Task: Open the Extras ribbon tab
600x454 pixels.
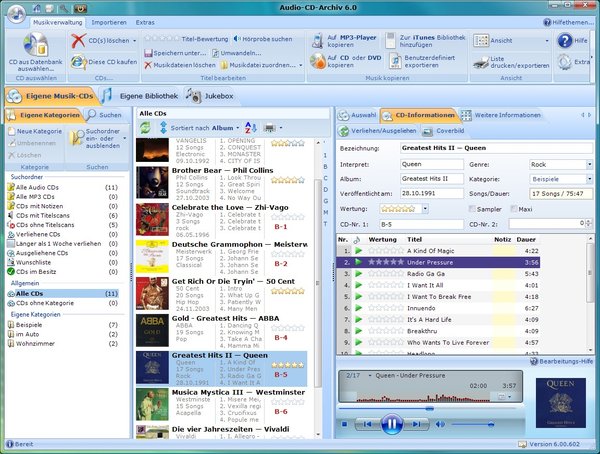Action: (145, 22)
